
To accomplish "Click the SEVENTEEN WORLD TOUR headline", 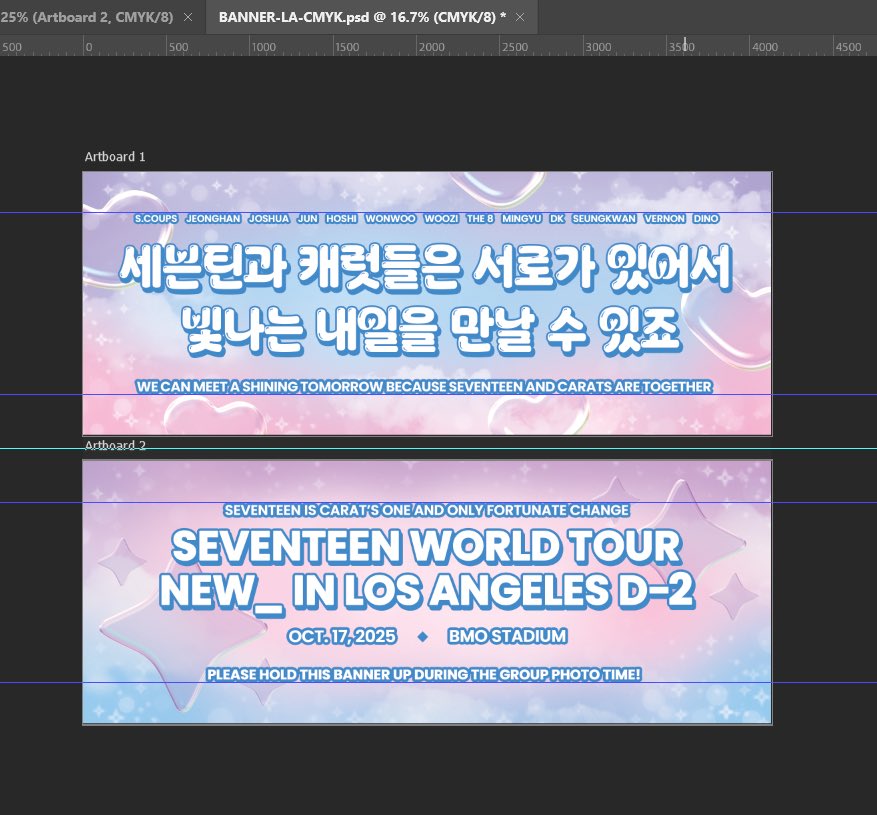I will [x=426, y=546].
